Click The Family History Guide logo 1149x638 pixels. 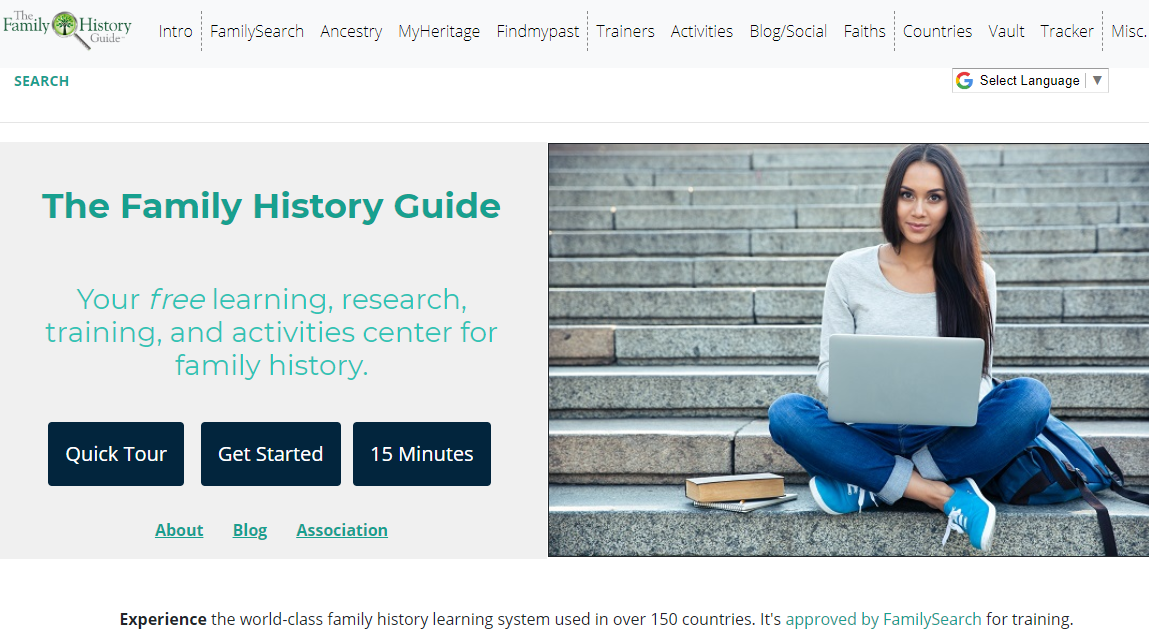[67, 29]
